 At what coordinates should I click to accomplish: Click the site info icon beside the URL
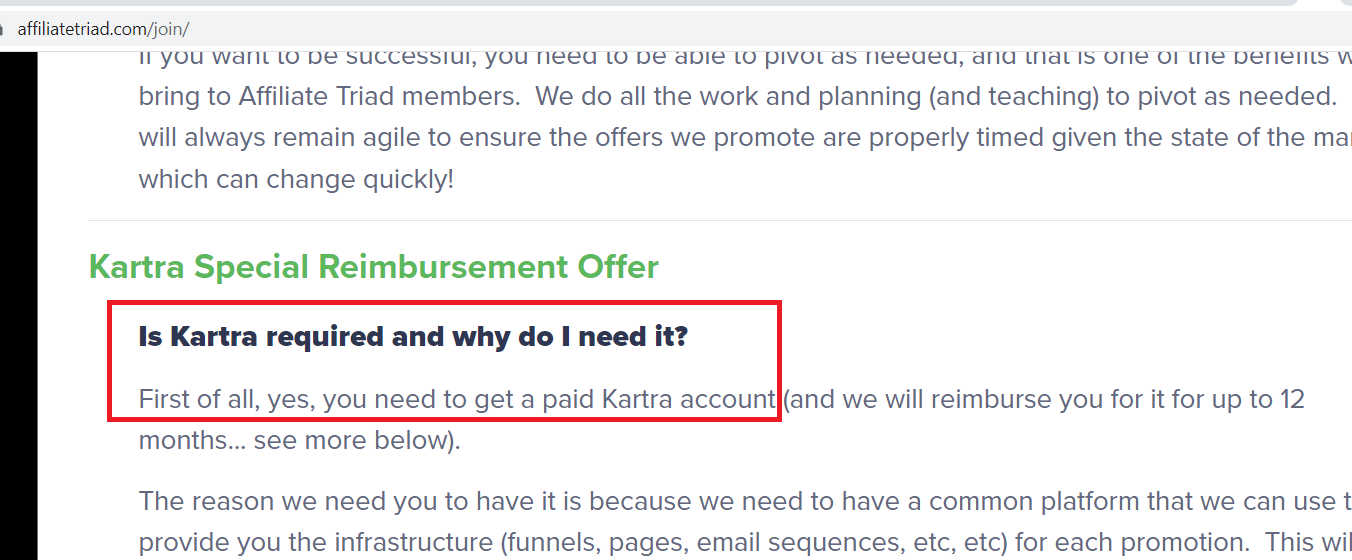(3, 29)
